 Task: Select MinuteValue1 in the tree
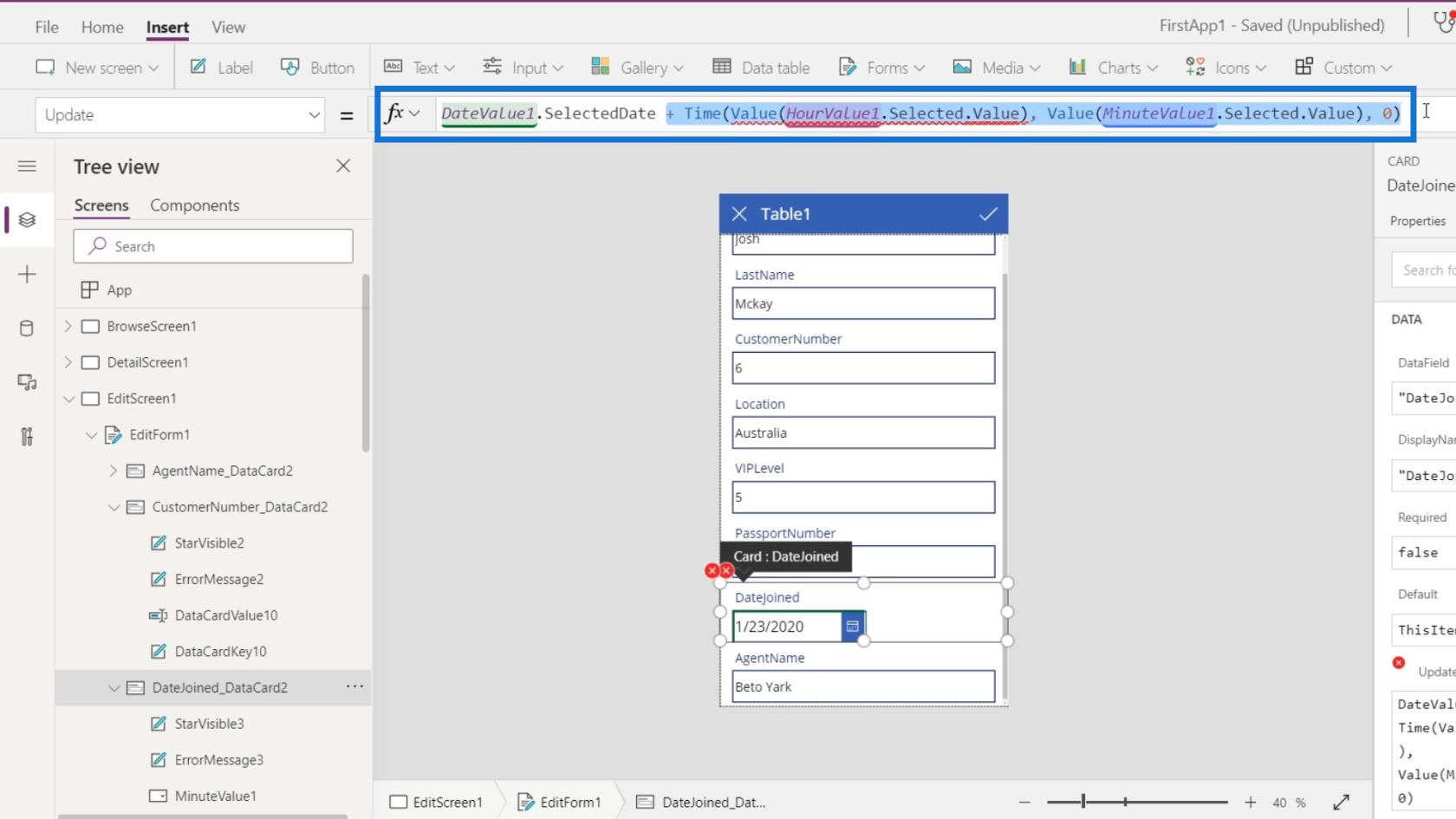(216, 796)
